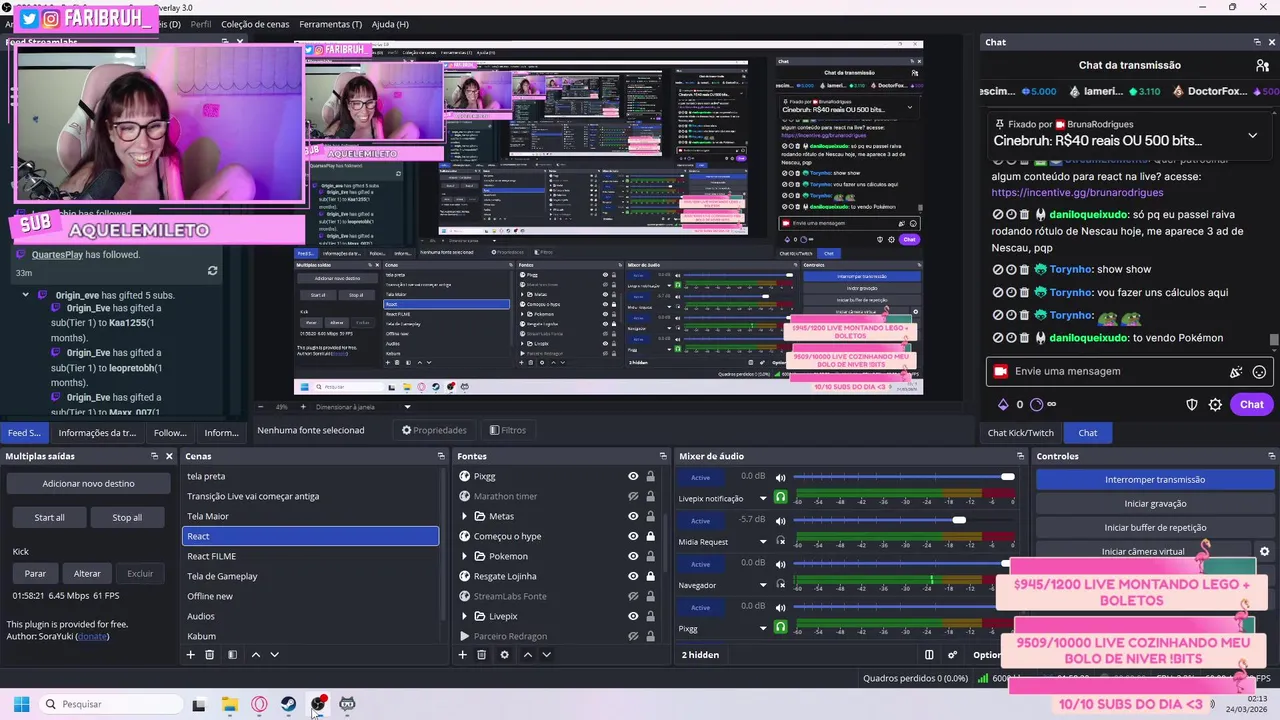Image resolution: width=1280 pixels, height=720 pixels.
Task: Click Interromper transmissão
Action: 1155,479
